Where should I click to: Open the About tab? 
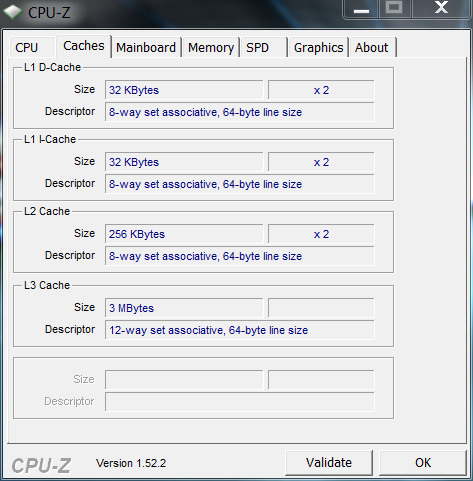[372, 47]
